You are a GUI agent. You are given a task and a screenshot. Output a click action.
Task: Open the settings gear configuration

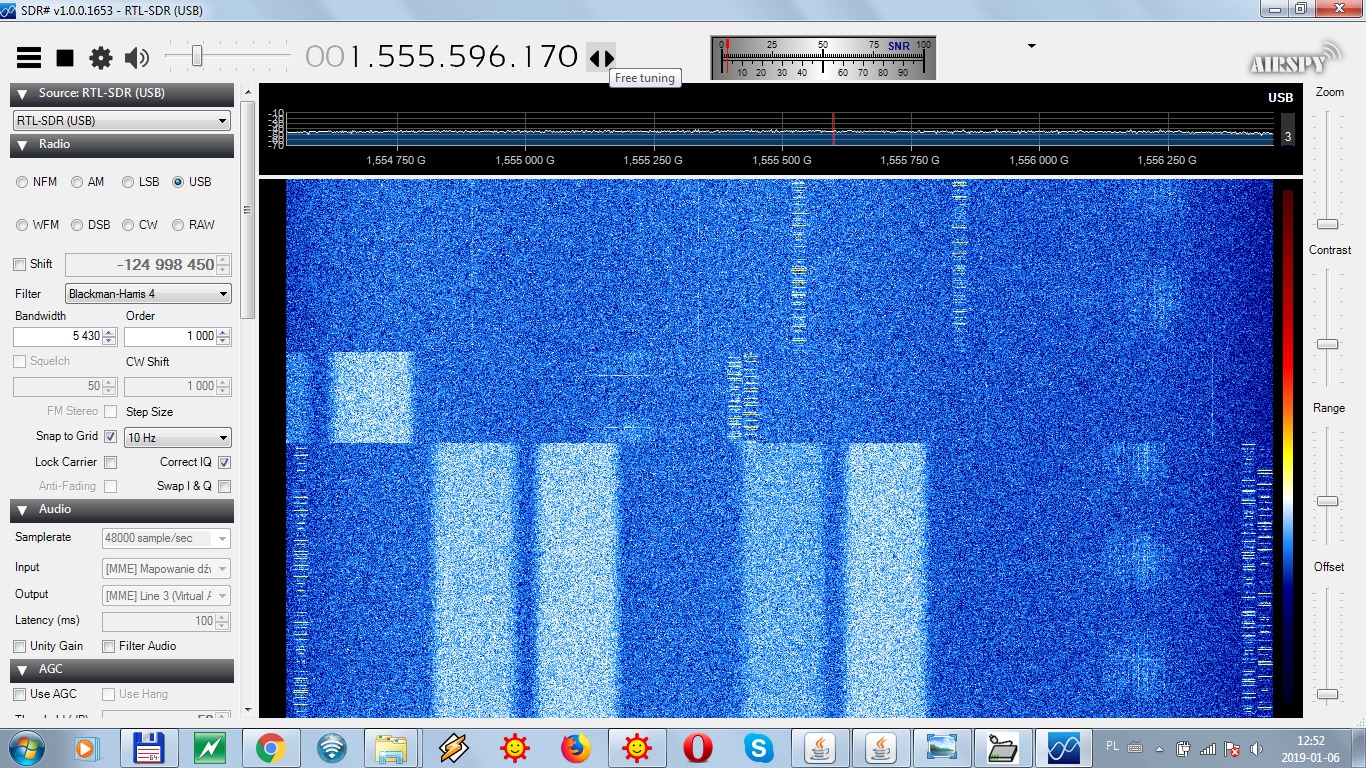tap(101, 58)
